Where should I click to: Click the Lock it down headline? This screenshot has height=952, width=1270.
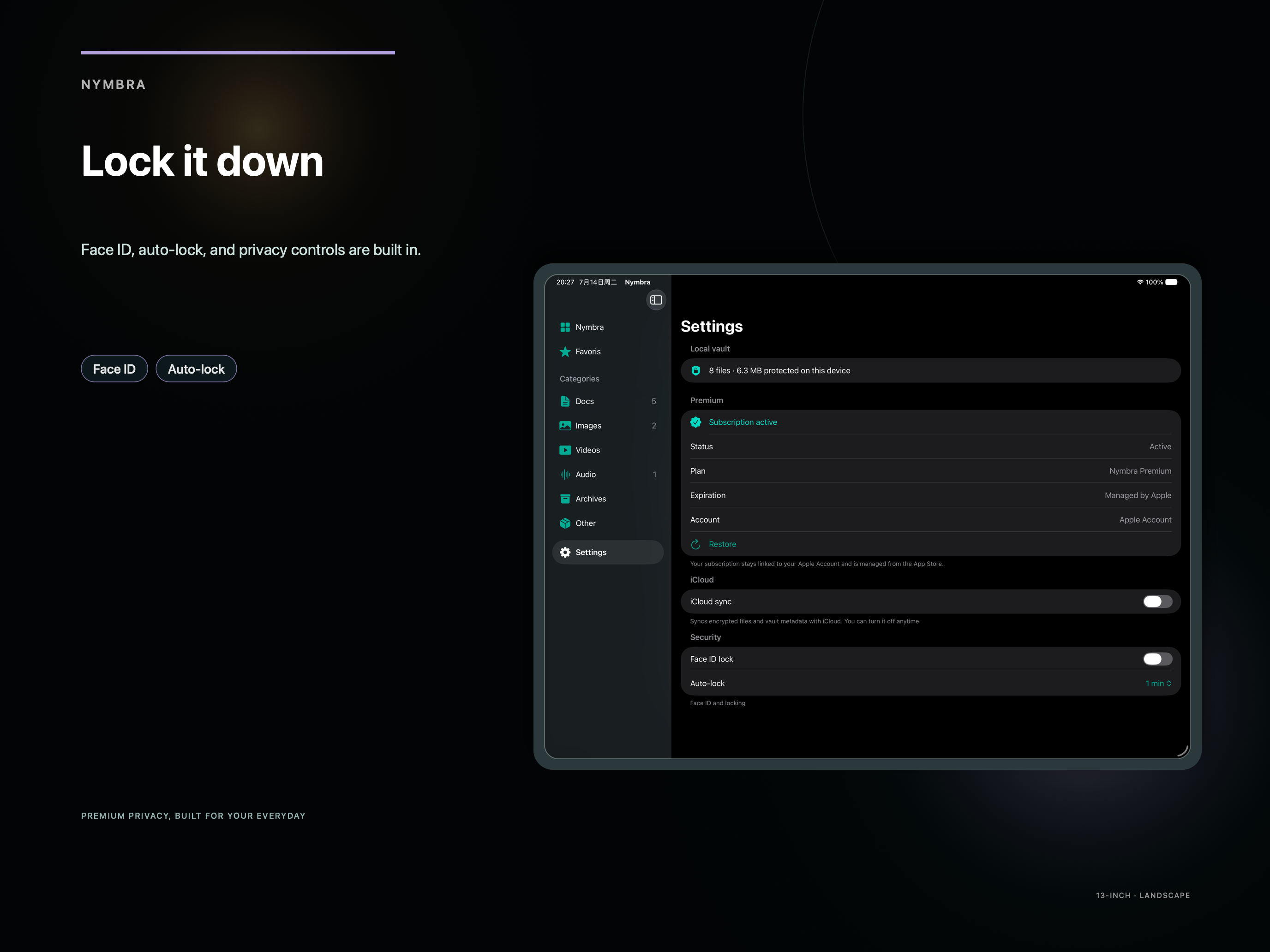coord(202,161)
